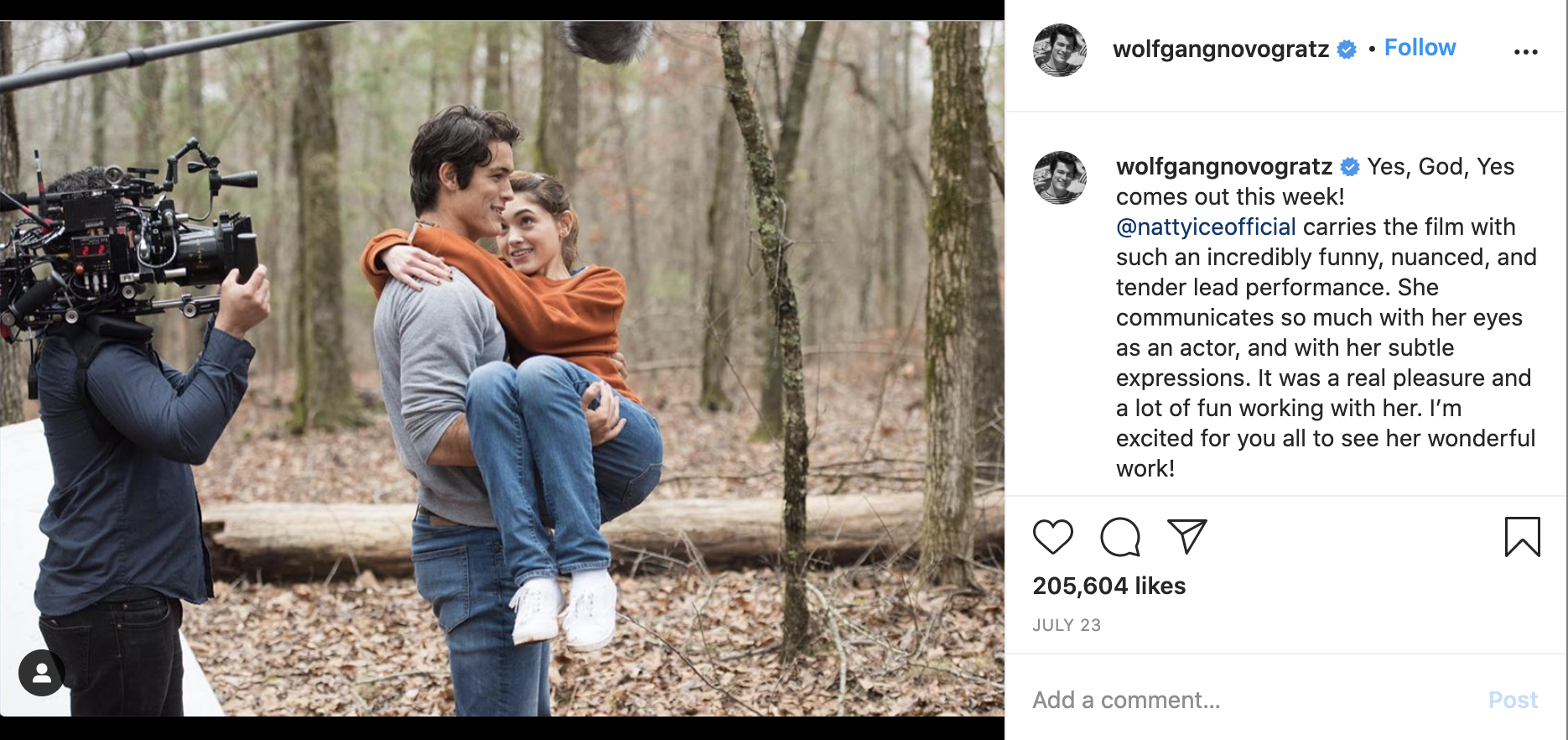Open wolfgangnovogratz username in the caption
The image size is (1568, 740).
1223,167
